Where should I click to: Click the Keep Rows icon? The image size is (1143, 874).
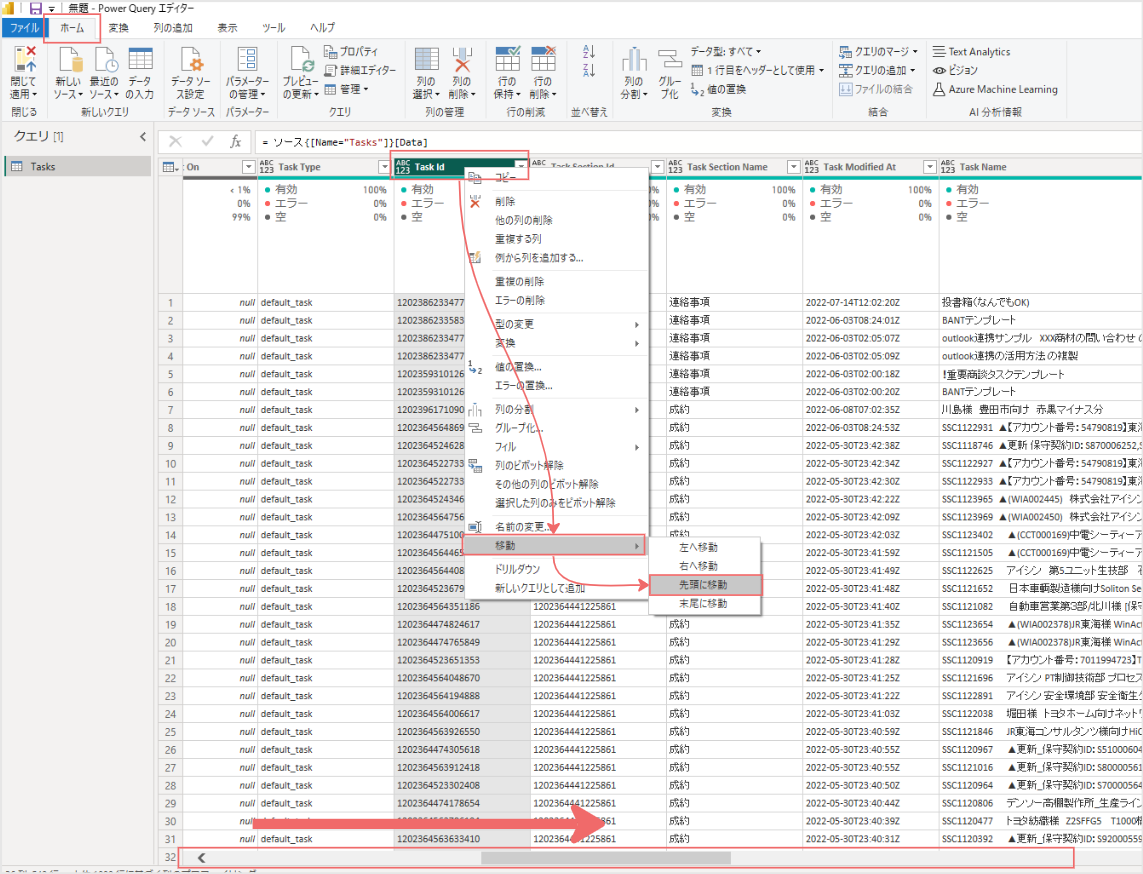click(507, 59)
